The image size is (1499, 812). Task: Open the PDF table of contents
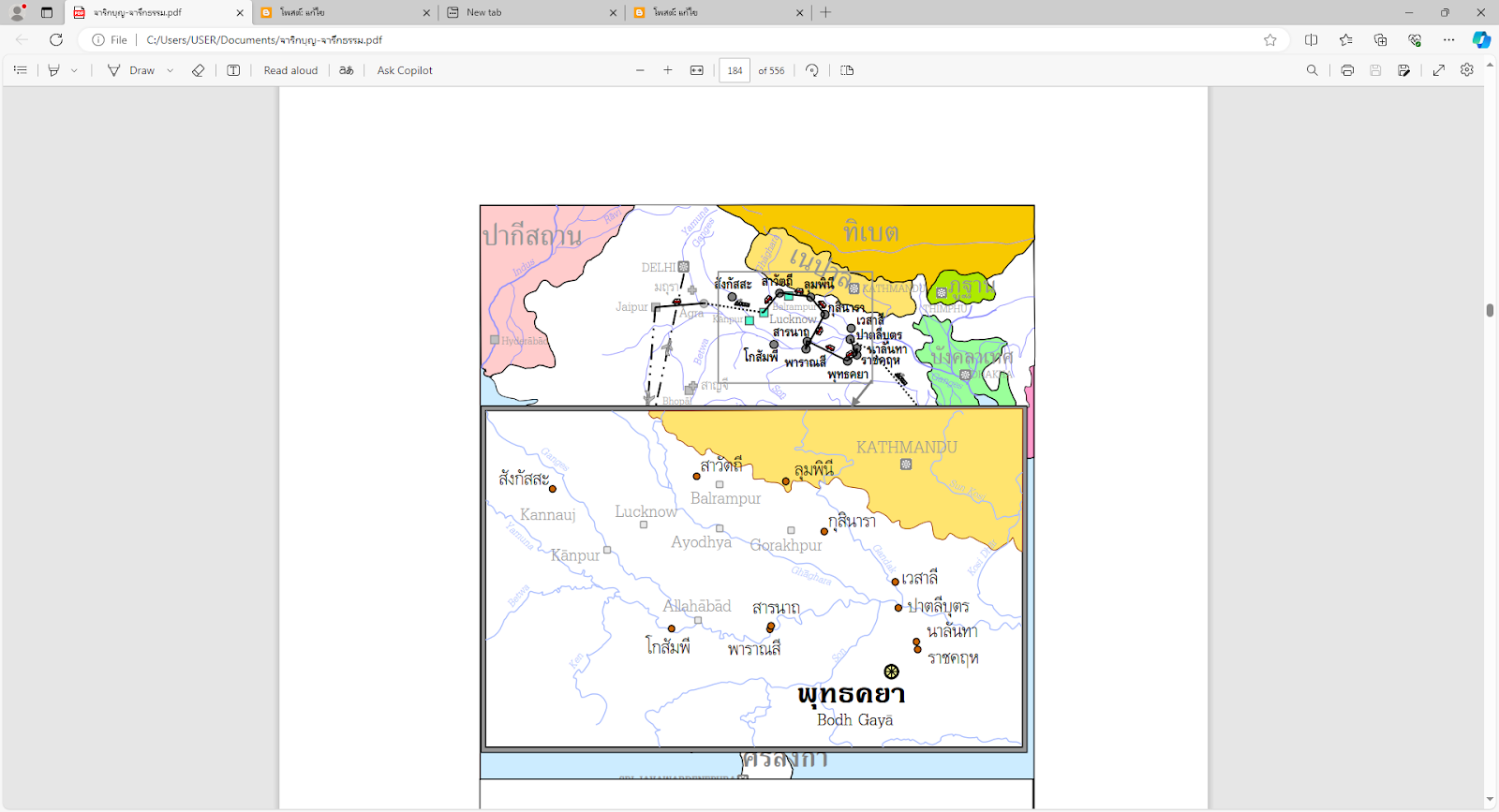[x=21, y=70]
